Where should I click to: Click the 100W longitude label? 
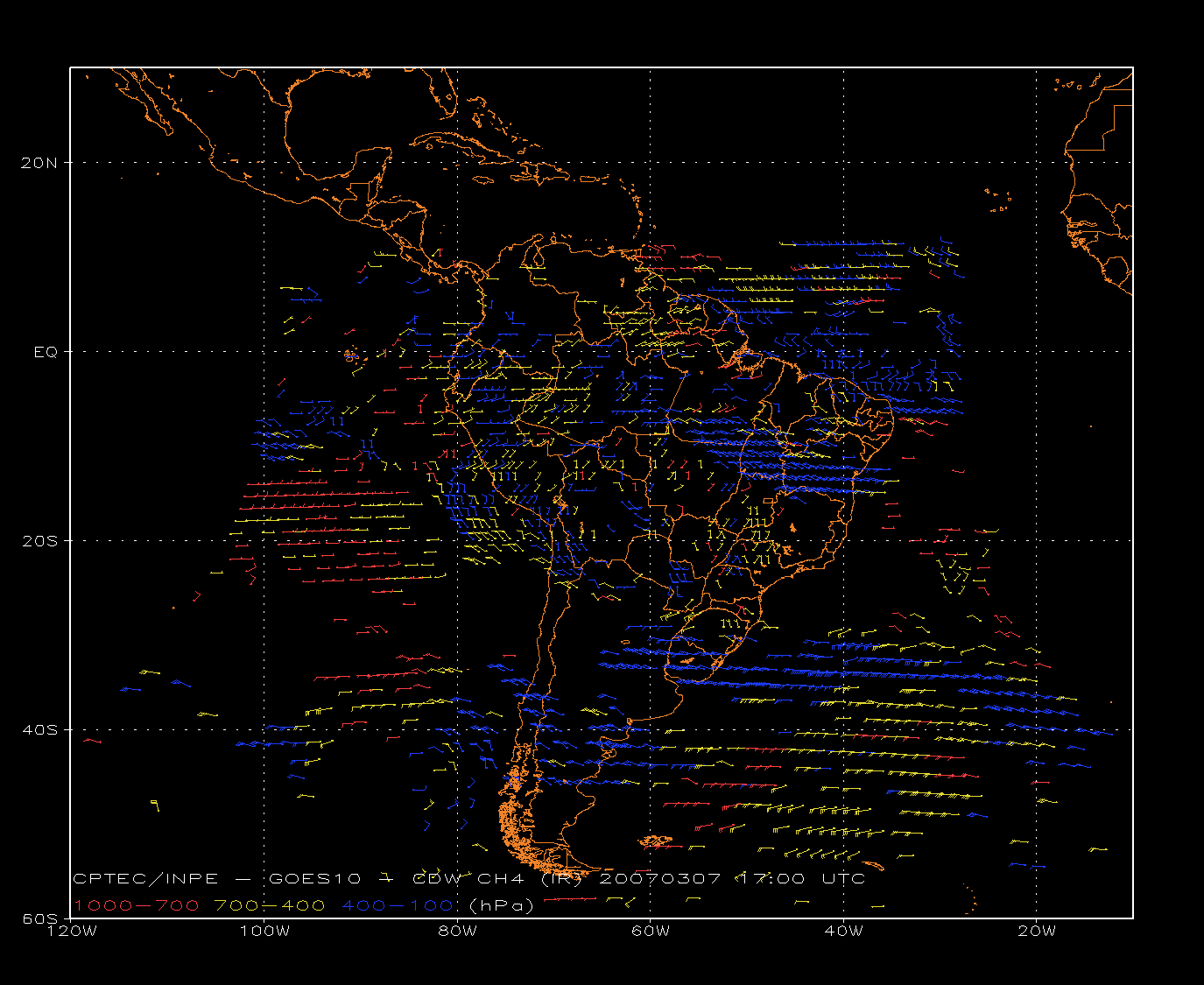tap(264, 931)
